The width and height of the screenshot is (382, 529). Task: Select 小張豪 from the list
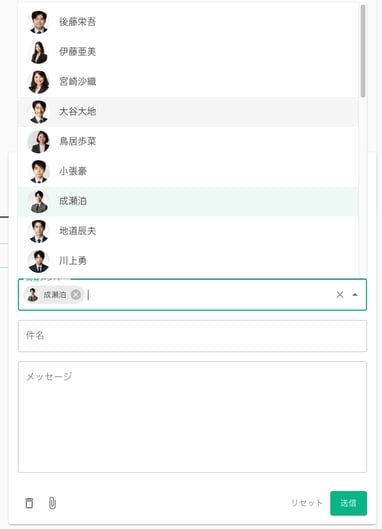click(188, 171)
